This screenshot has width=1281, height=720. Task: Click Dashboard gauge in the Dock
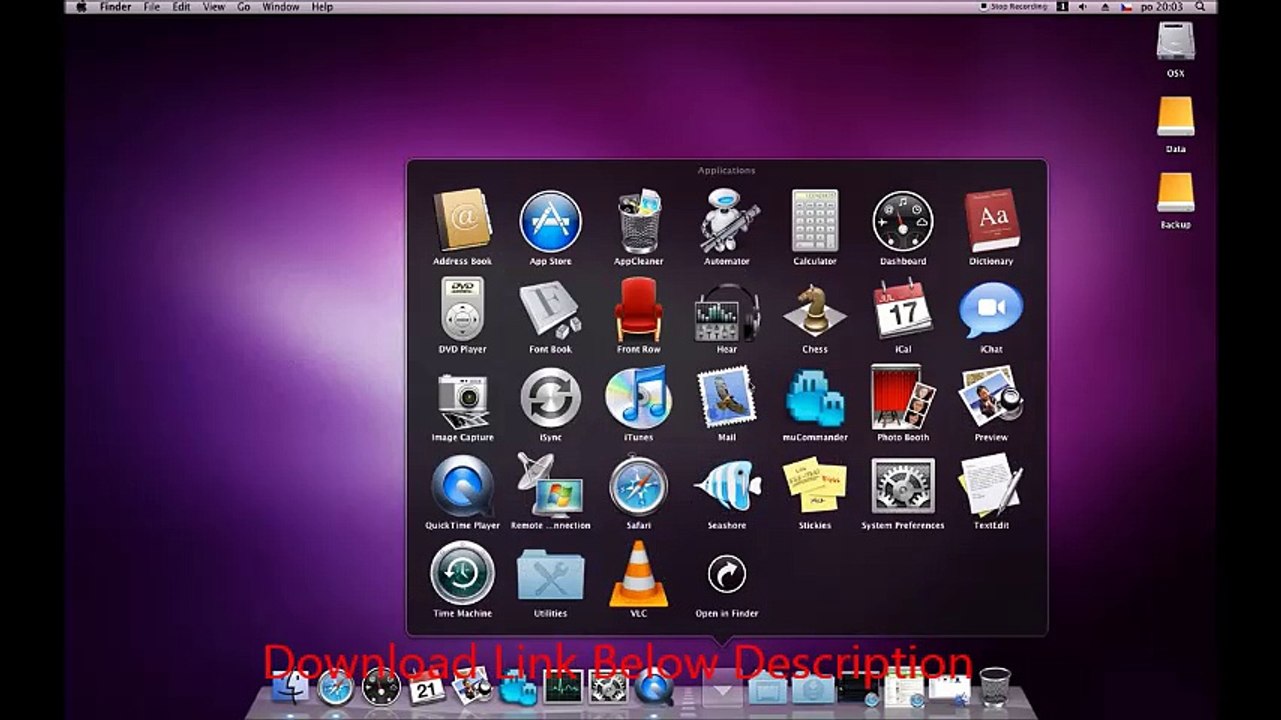(381, 687)
